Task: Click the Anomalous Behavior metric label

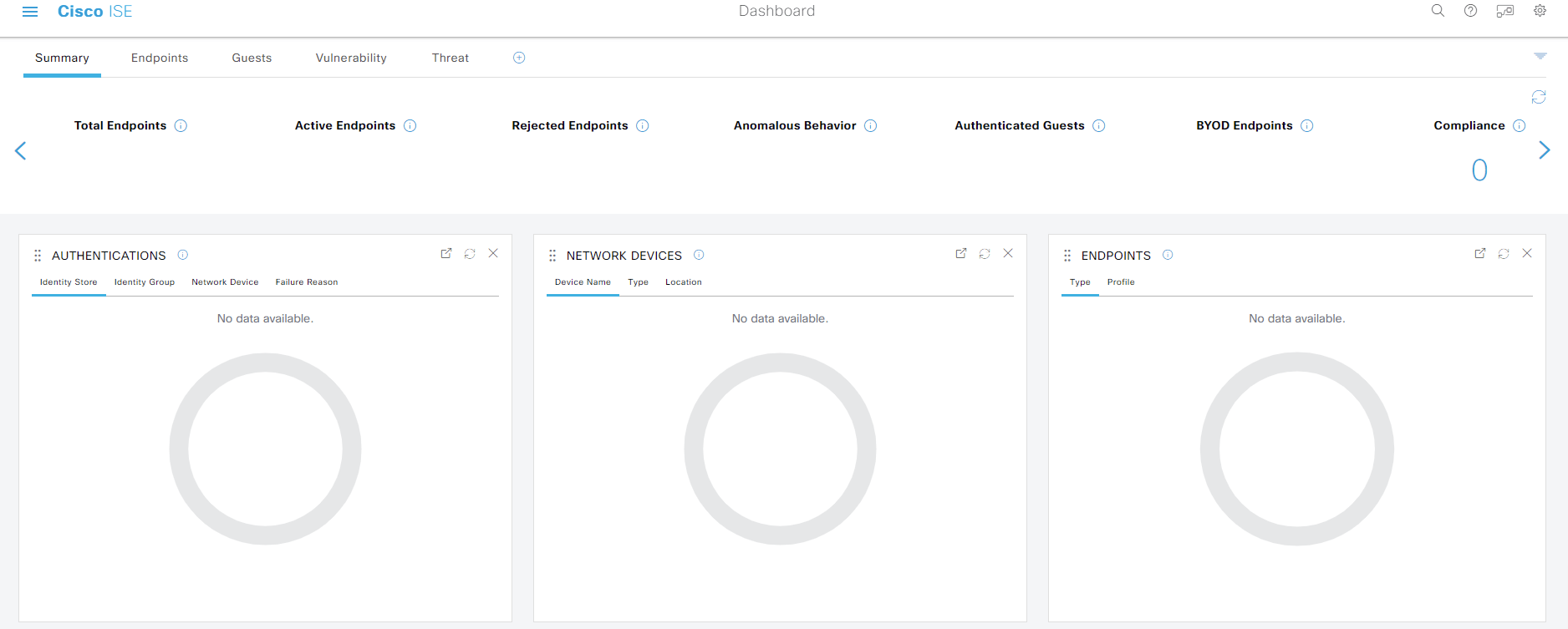Action: pos(795,125)
